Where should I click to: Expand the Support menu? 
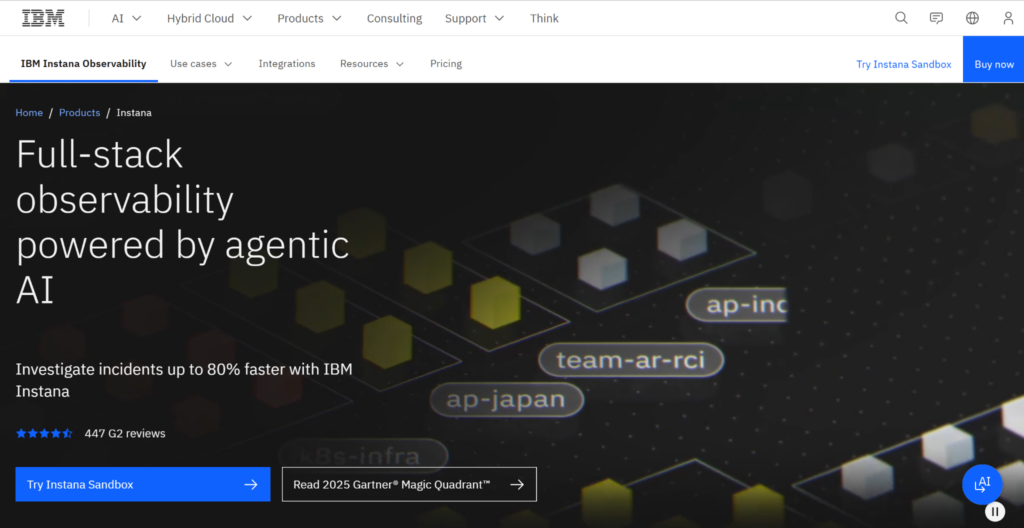(x=475, y=18)
